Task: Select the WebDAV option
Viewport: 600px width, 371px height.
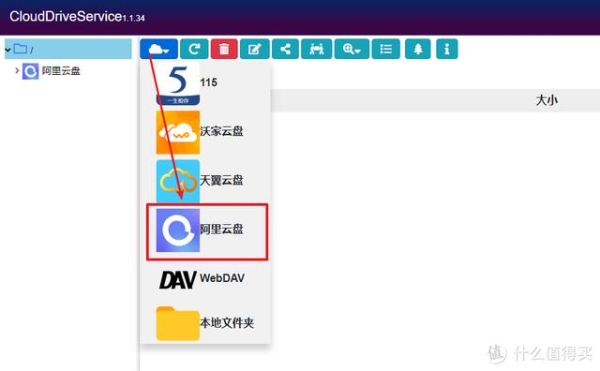Action: pyautogui.click(x=205, y=279)
